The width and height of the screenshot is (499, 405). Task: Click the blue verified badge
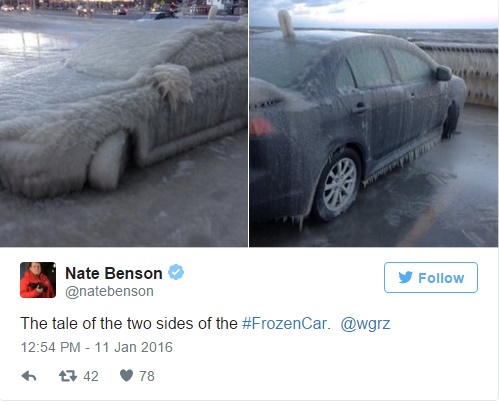pos(176,272)
